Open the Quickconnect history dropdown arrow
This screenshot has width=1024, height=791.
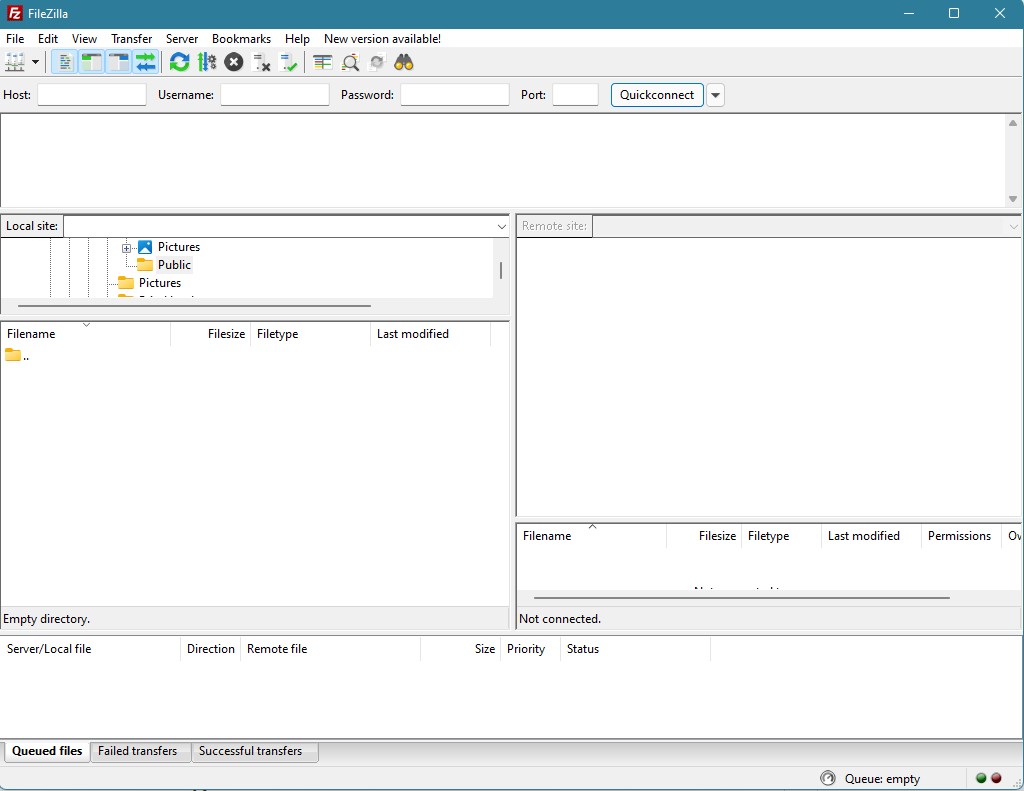point(715,95)
